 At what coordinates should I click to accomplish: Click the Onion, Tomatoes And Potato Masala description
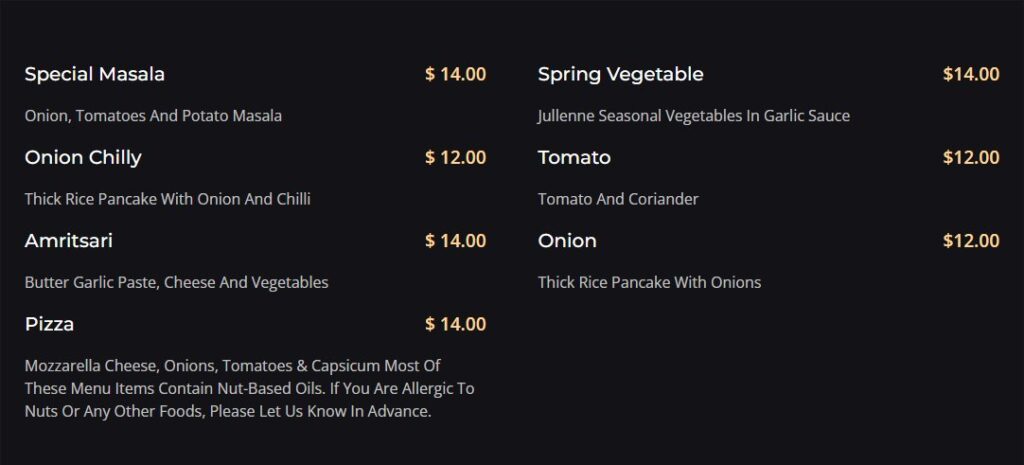[x=153, y=116]
